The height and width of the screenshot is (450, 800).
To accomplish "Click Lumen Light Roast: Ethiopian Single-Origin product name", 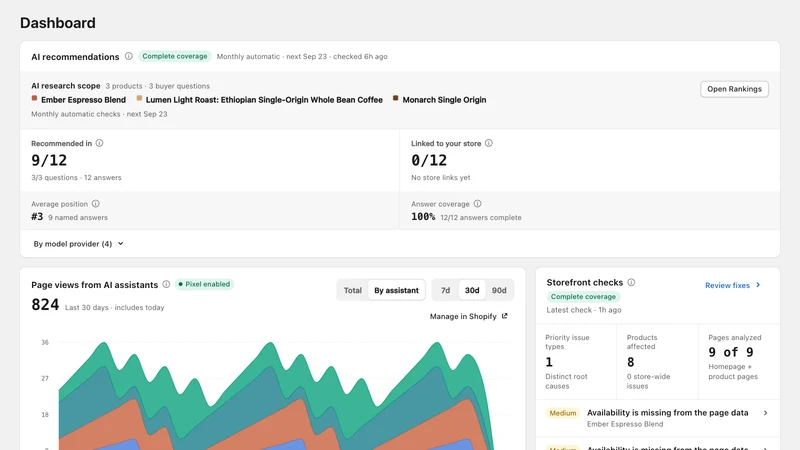I will click(x=264, y=100).
